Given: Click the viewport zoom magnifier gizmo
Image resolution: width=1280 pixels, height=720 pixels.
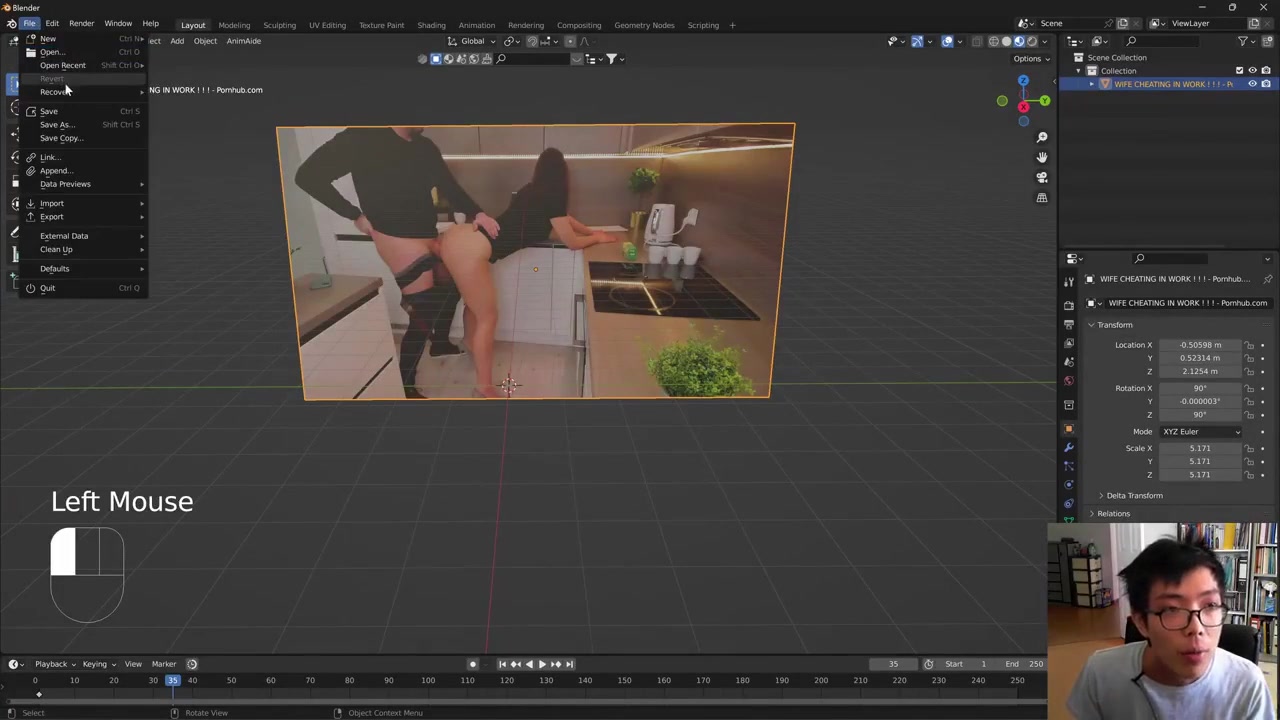Looking at the screenshot, I should (x=1041, y=137).
